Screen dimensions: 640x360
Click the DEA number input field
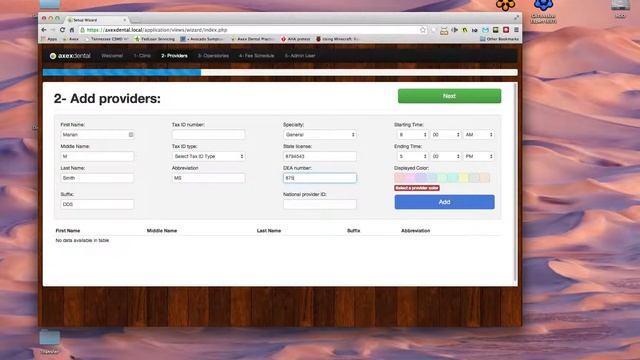(320, 178)
